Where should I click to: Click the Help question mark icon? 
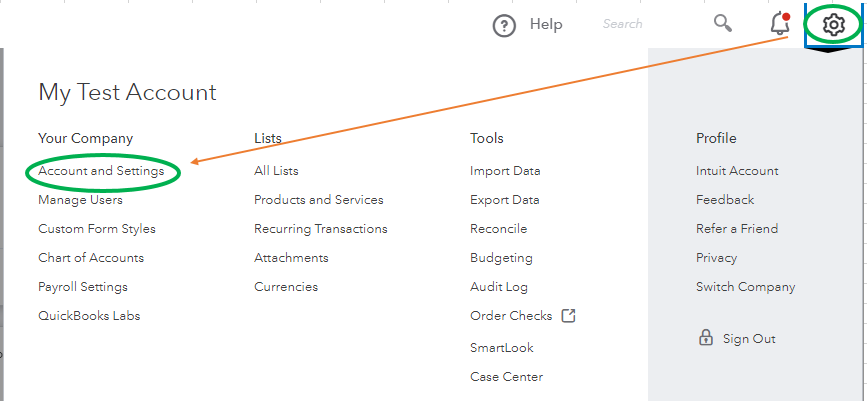504,25
